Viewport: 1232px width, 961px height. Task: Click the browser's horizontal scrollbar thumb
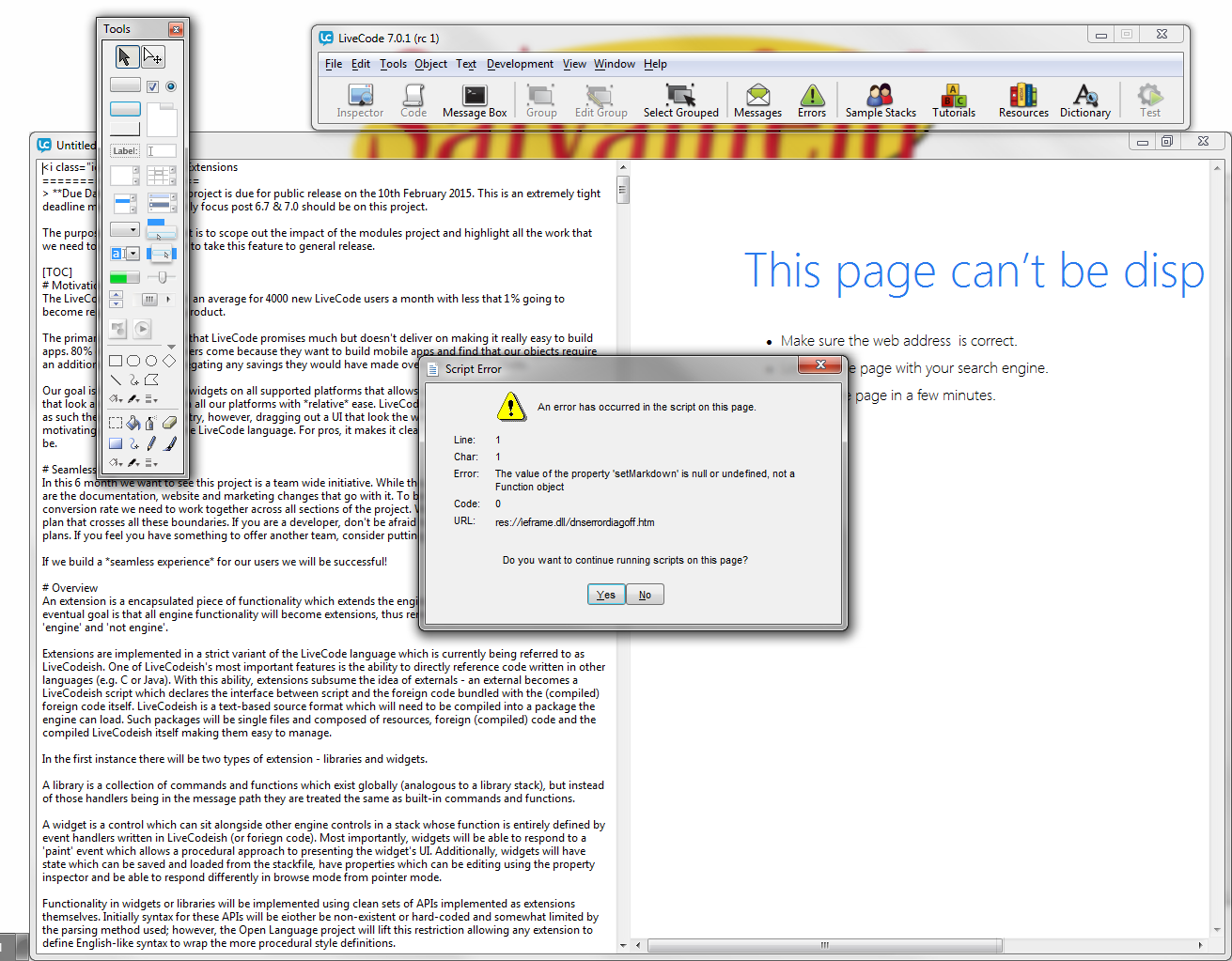824,945
